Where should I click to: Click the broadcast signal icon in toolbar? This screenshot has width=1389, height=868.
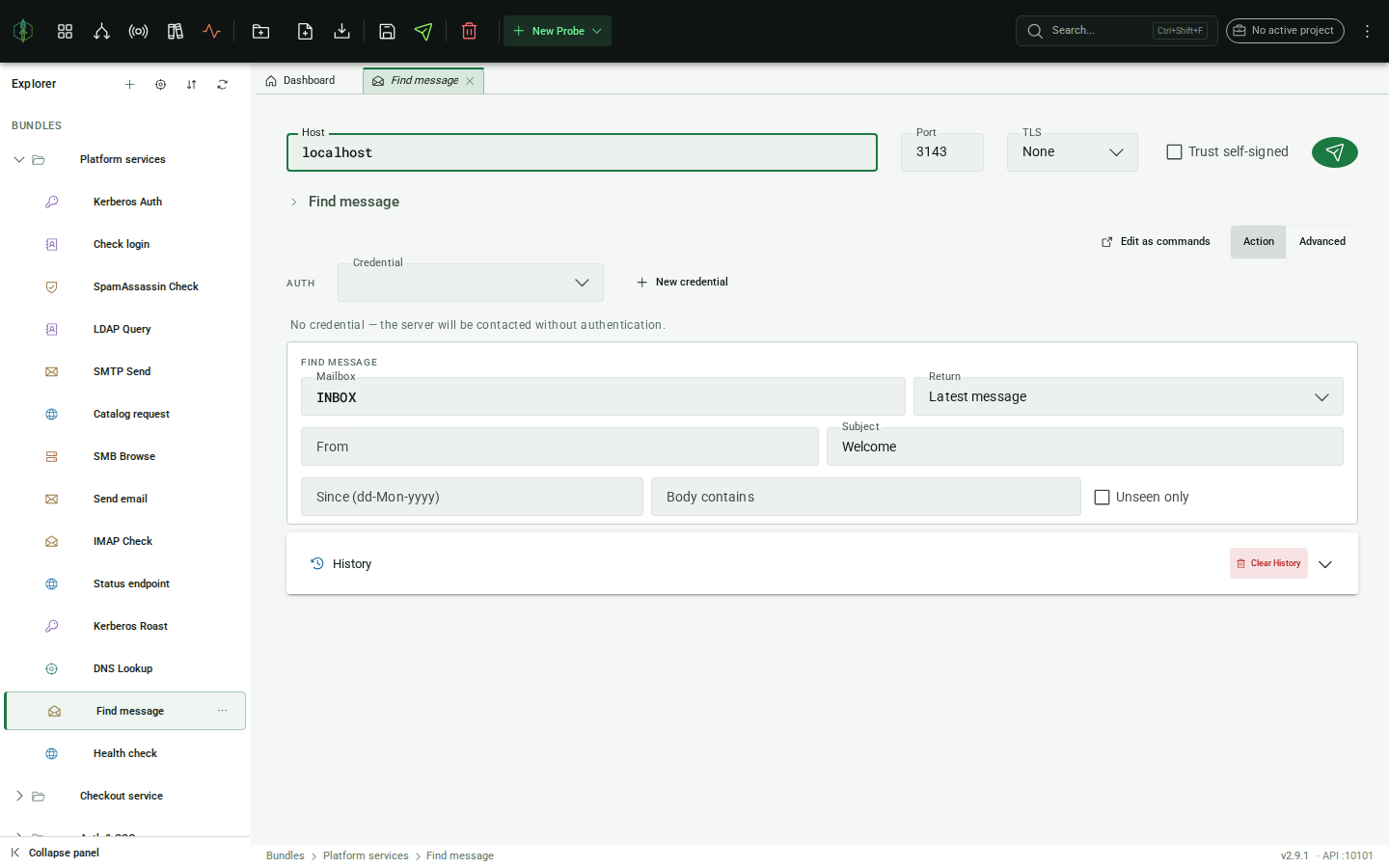[138, 31]
